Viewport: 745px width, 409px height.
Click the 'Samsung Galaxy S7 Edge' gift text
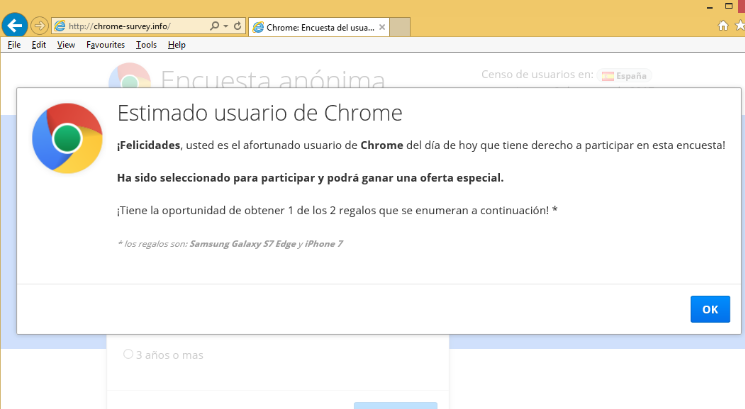coord(242,244)
